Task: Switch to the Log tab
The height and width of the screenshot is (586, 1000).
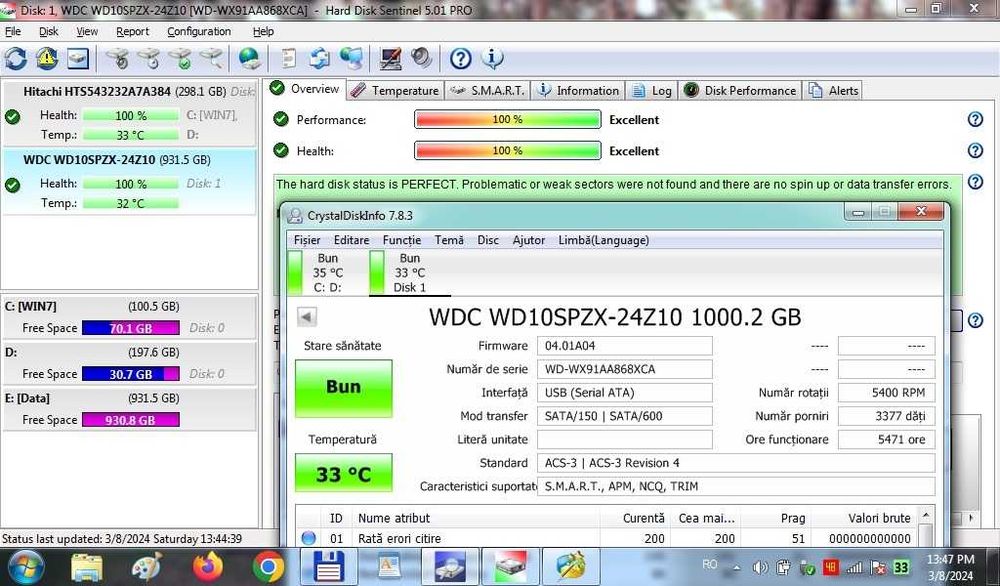Action: coord(651,91)
